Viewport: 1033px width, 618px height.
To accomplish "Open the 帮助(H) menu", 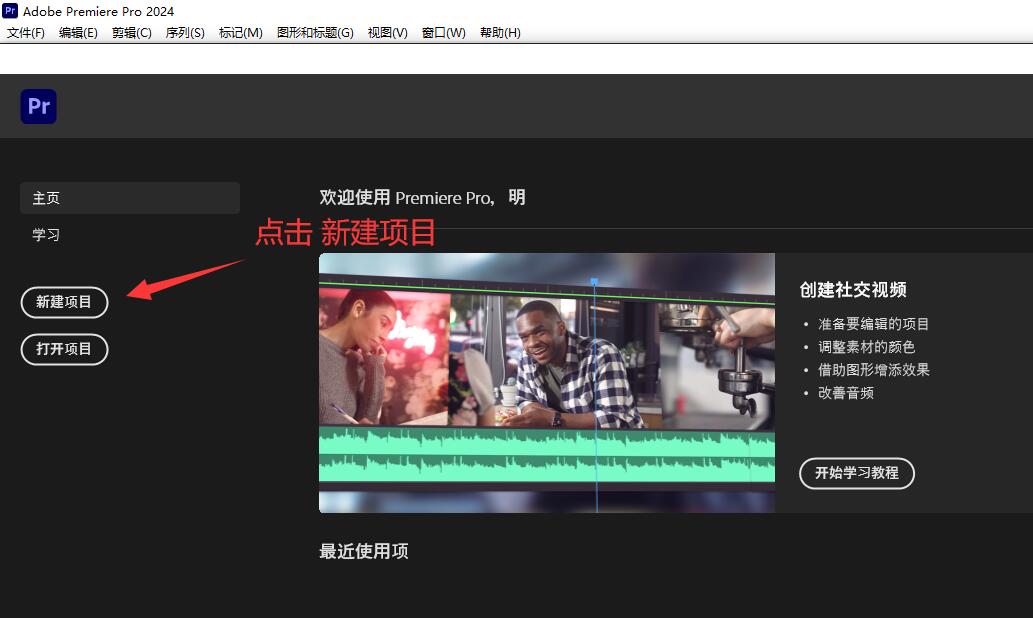I will coord(500,32).
